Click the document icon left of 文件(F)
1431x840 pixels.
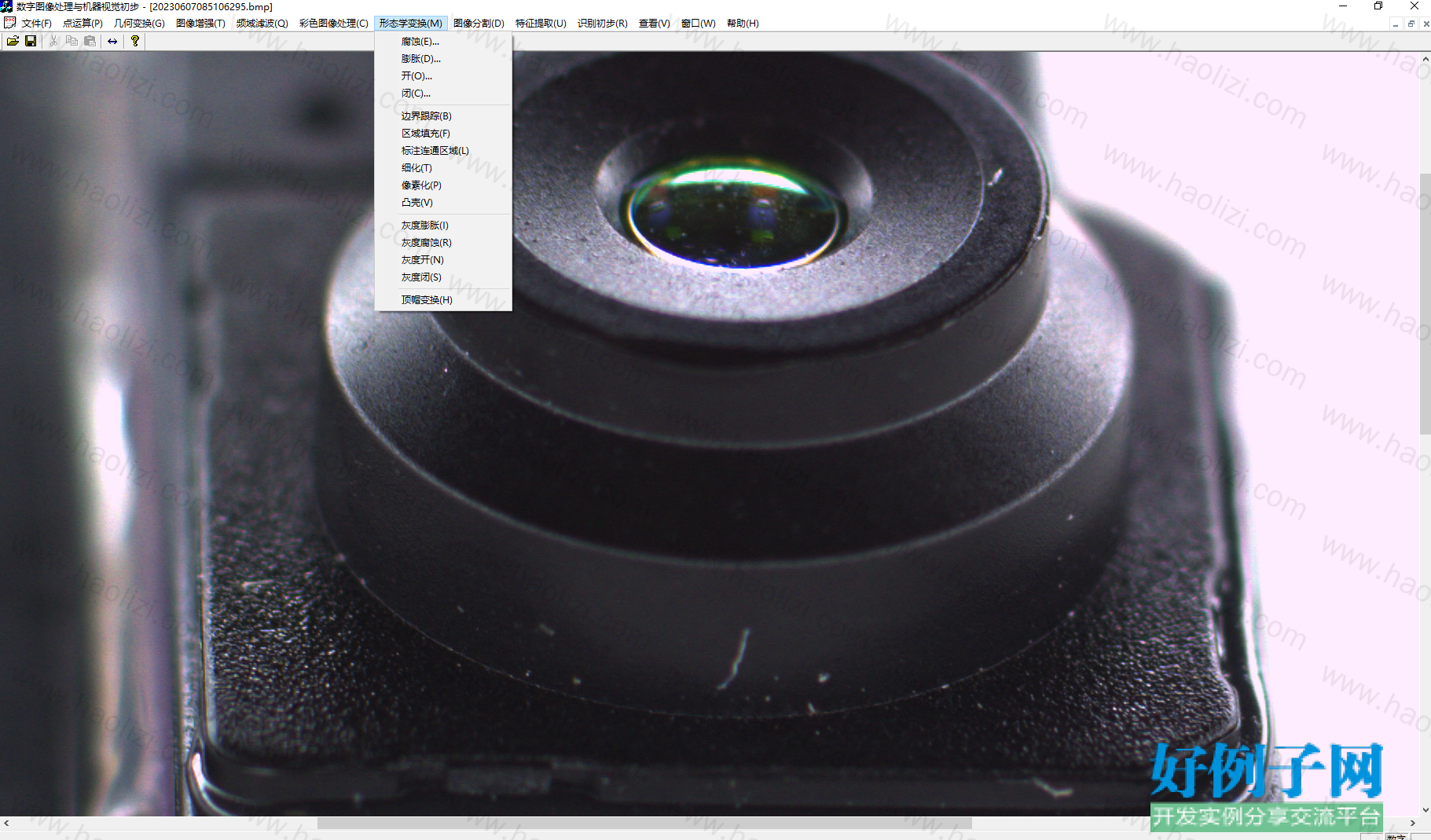(x=9, y=23)
